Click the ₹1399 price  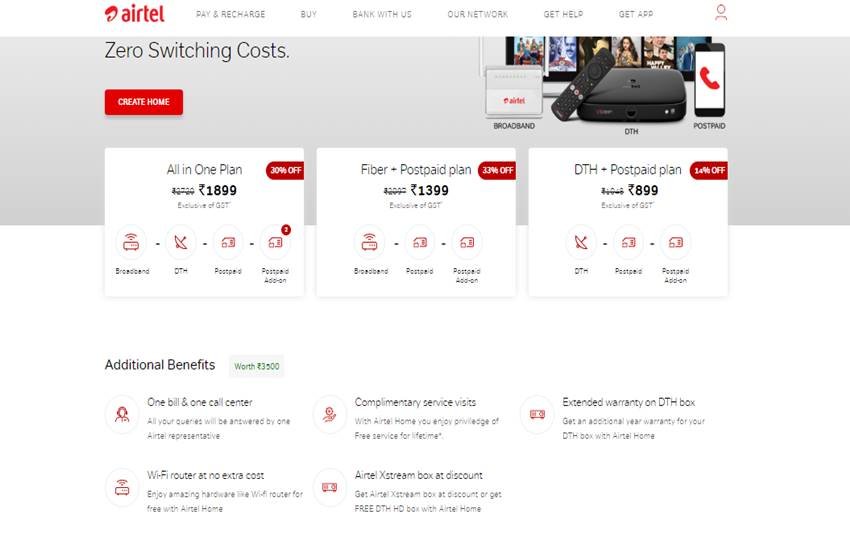tap(430, 190)
